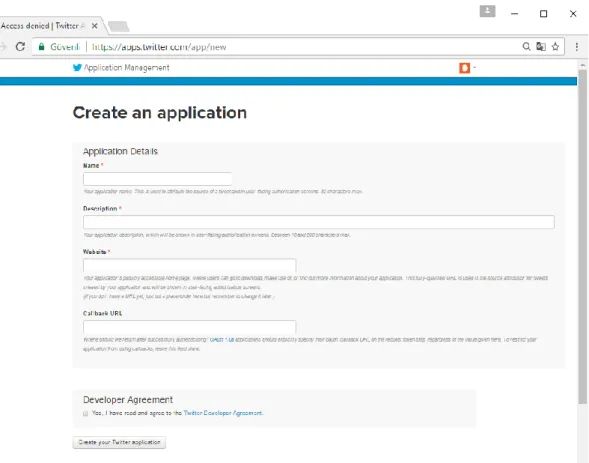Screen dimensions: 589x463
Task: Click the Chrome profile person icon
Action: tap(487, 11)
